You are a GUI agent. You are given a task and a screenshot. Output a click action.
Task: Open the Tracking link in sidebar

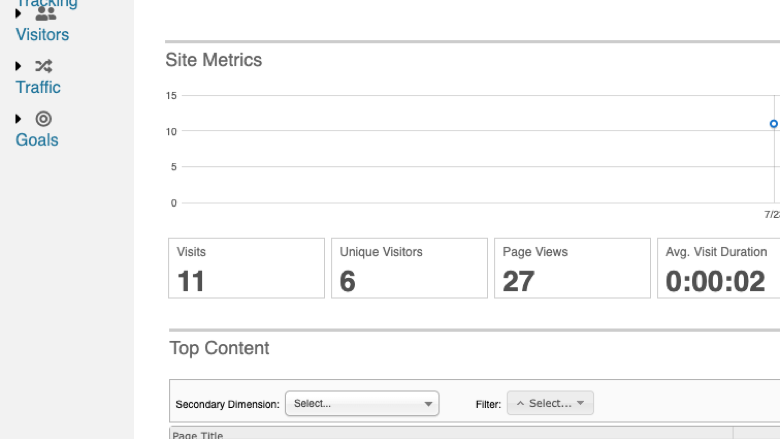pos(47,3)
